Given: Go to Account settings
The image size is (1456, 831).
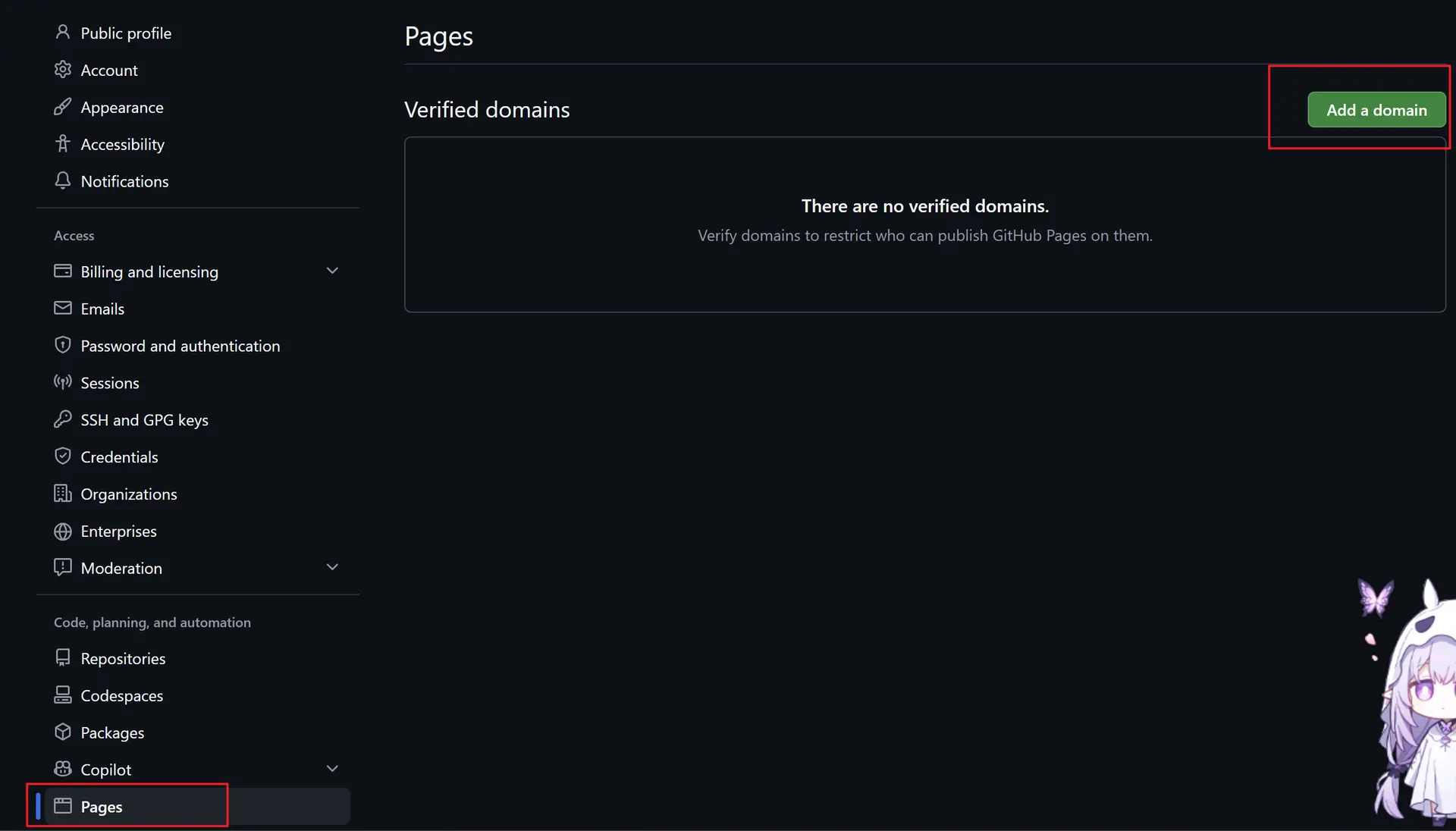Looking at the screenshot, I should (x=198, y=70).
